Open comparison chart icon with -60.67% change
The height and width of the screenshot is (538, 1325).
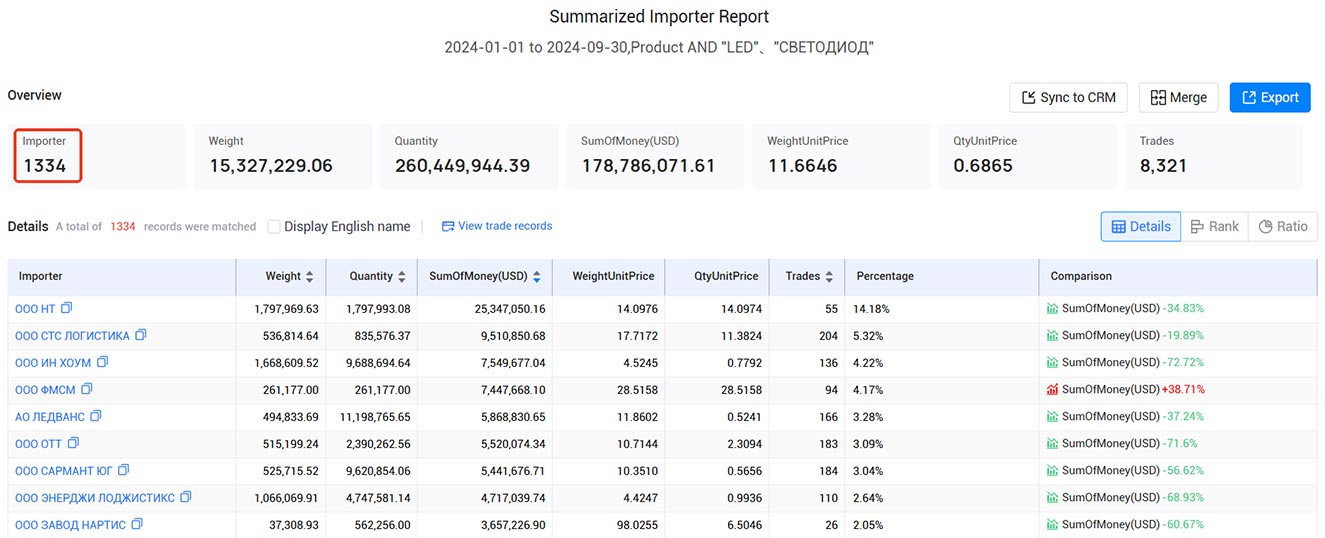pos(1053,525)
